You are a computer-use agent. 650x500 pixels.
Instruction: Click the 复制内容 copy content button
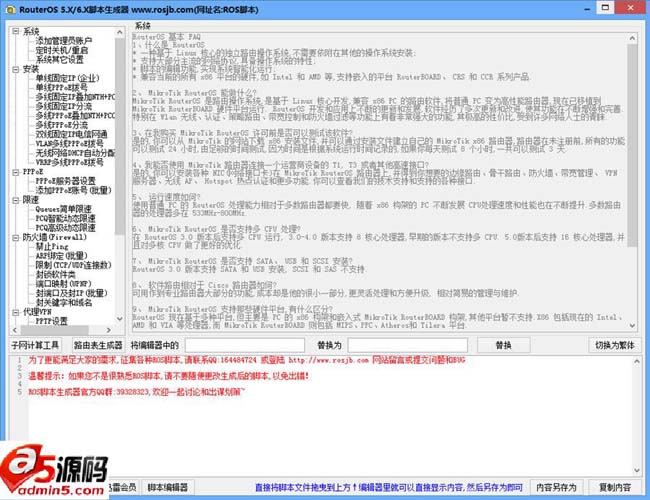pyautogui.click(x=615, y=487)
